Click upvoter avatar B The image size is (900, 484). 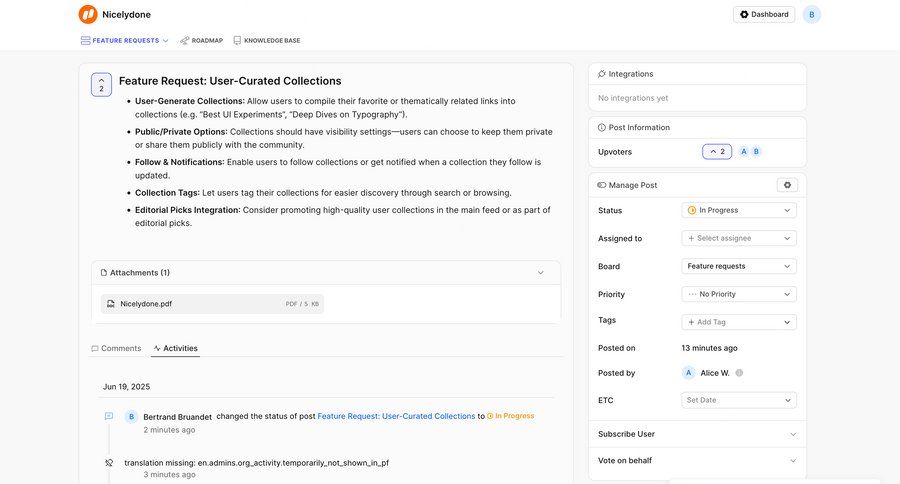tap(756, 152)
